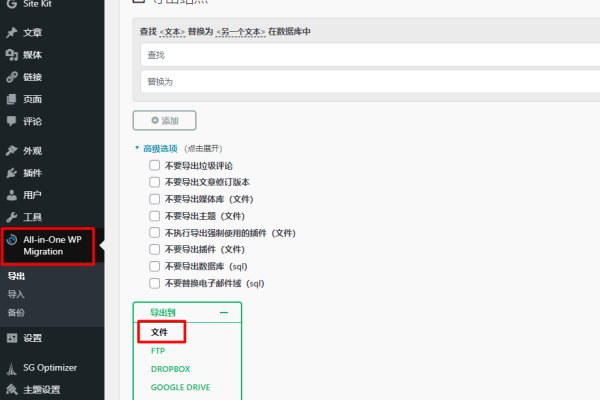Click the user icon beside 用户
Screen dimensions: 600x400
tap(12, 195)
